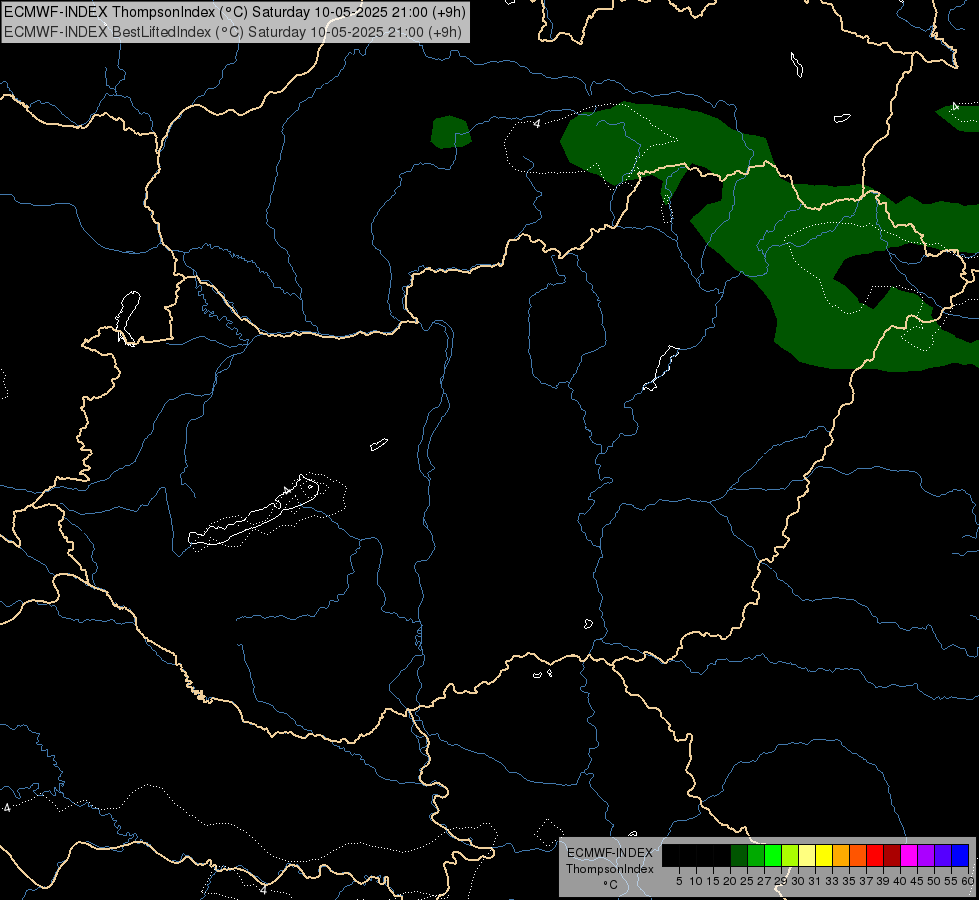
Task: Pick the pure yellow 31-33 legend swatch
Action: click(824, 855)
